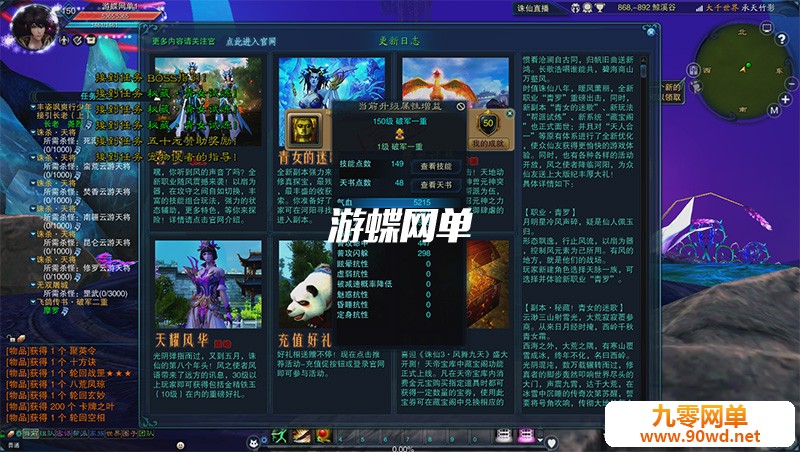This screenshot has width=800, height=452.
Task: Click the signal strength bars icon
Action: coord(698,8)
